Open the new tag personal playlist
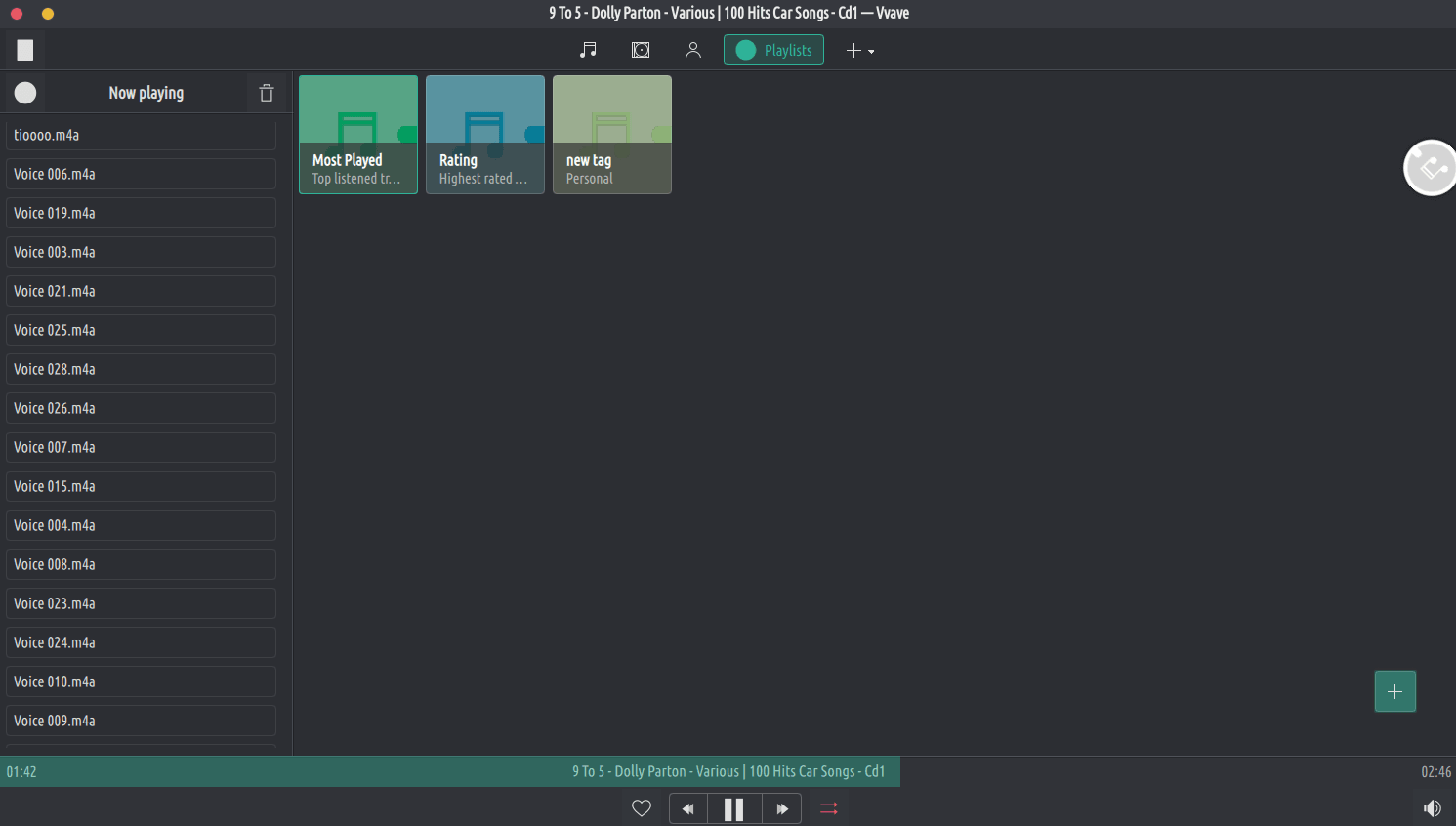Screen dimensions: 1456x826 (612, 135)
